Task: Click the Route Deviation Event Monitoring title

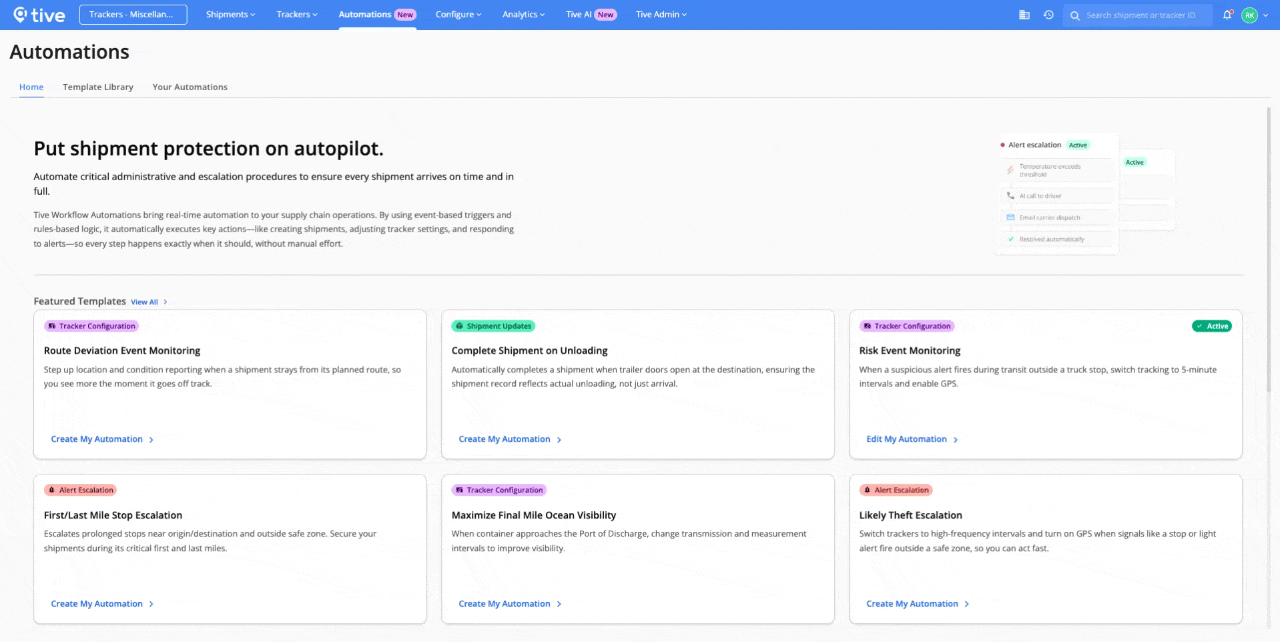Action: pyautogui.click(x=122, y=351)
